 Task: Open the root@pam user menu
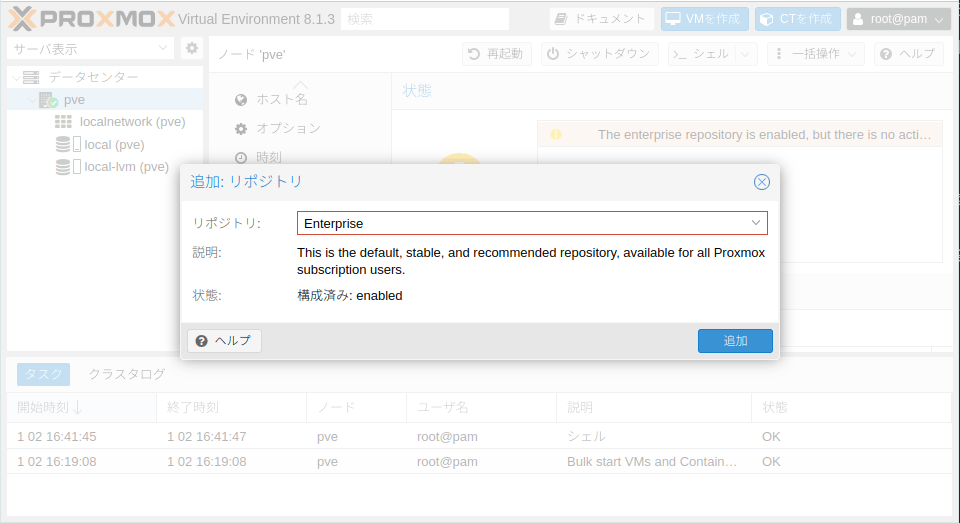899,19
